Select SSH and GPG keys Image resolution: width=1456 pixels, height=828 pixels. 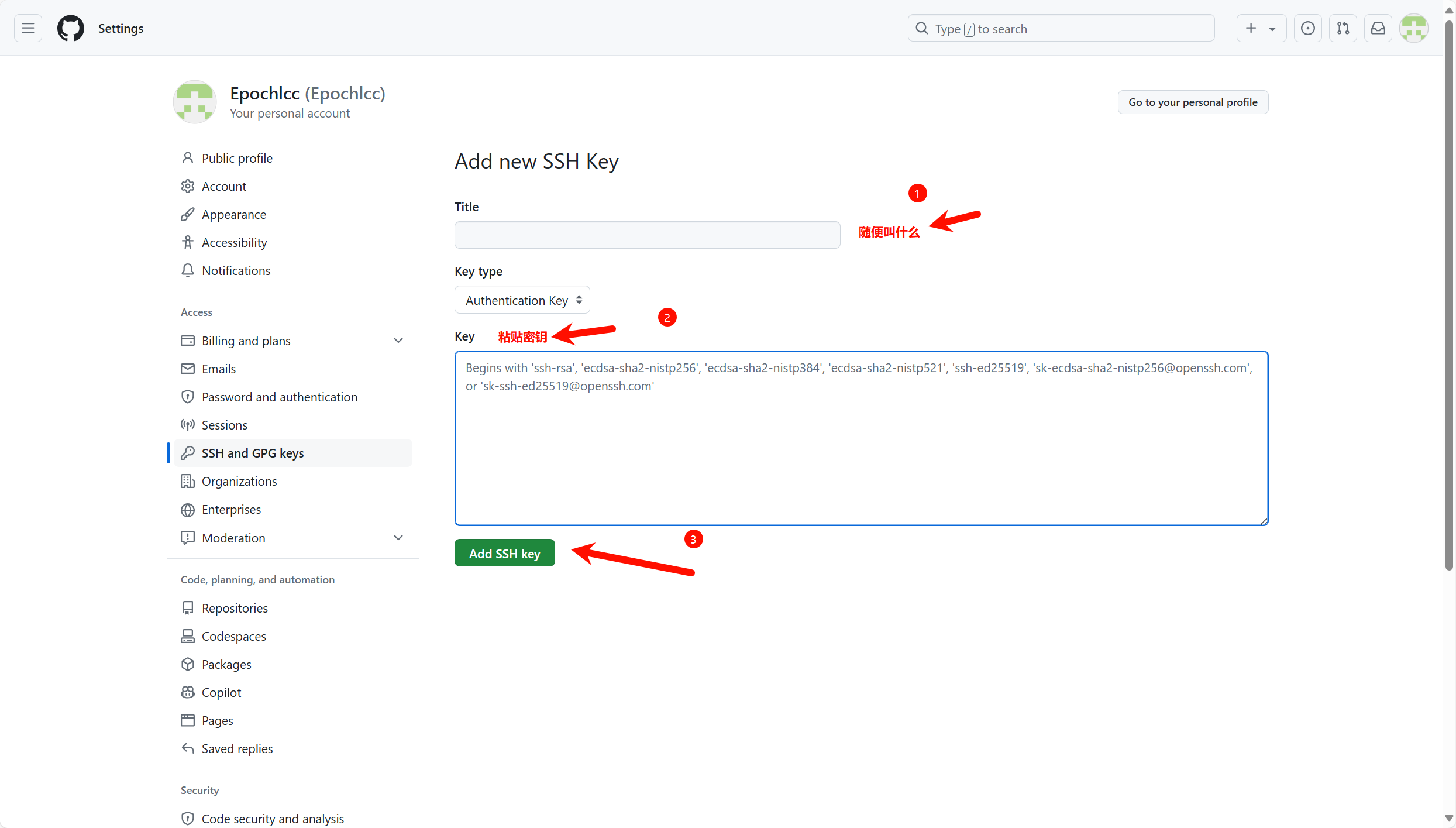pos(293,453)
